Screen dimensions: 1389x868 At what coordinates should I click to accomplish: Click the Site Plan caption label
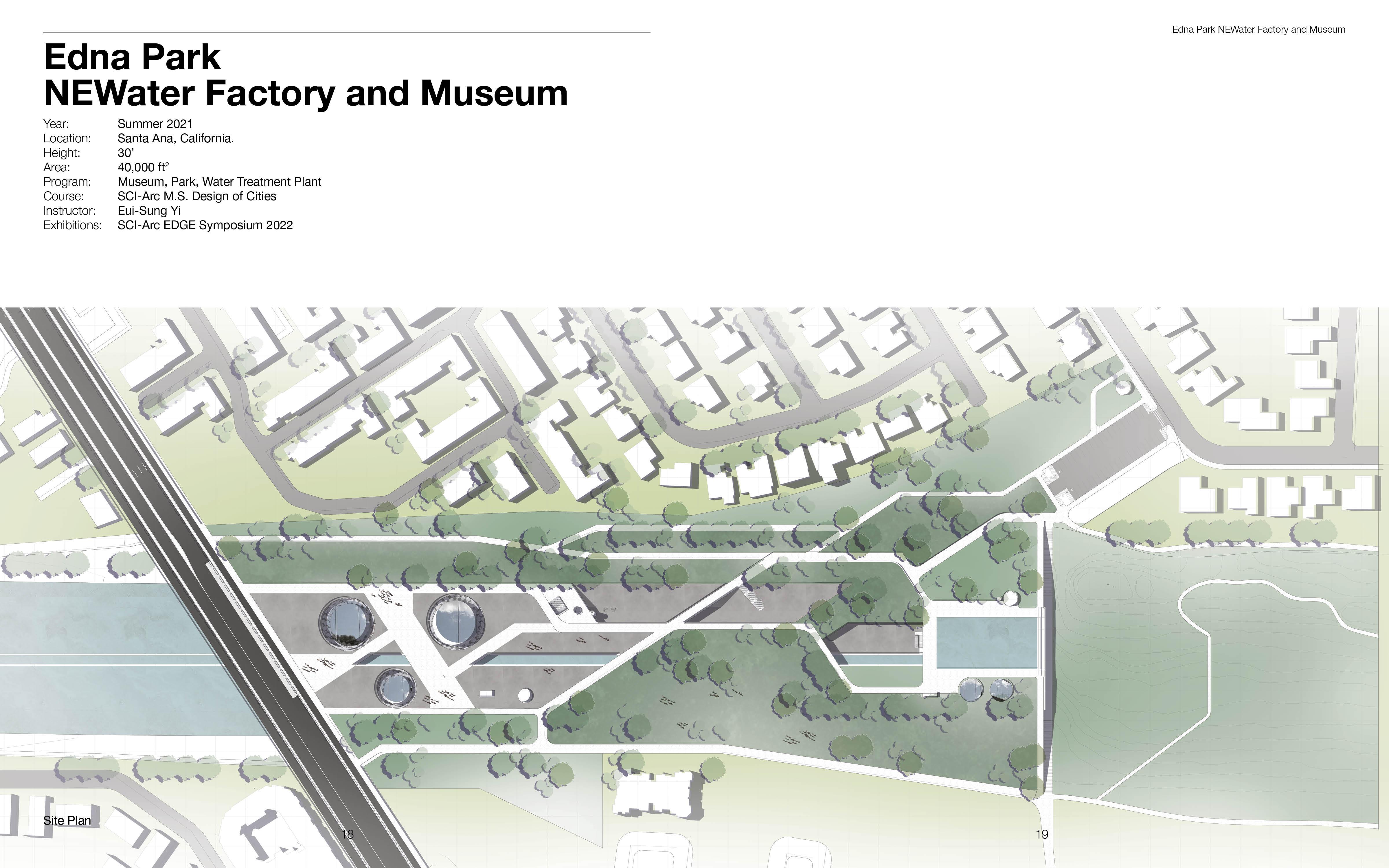tap(67, 820)
